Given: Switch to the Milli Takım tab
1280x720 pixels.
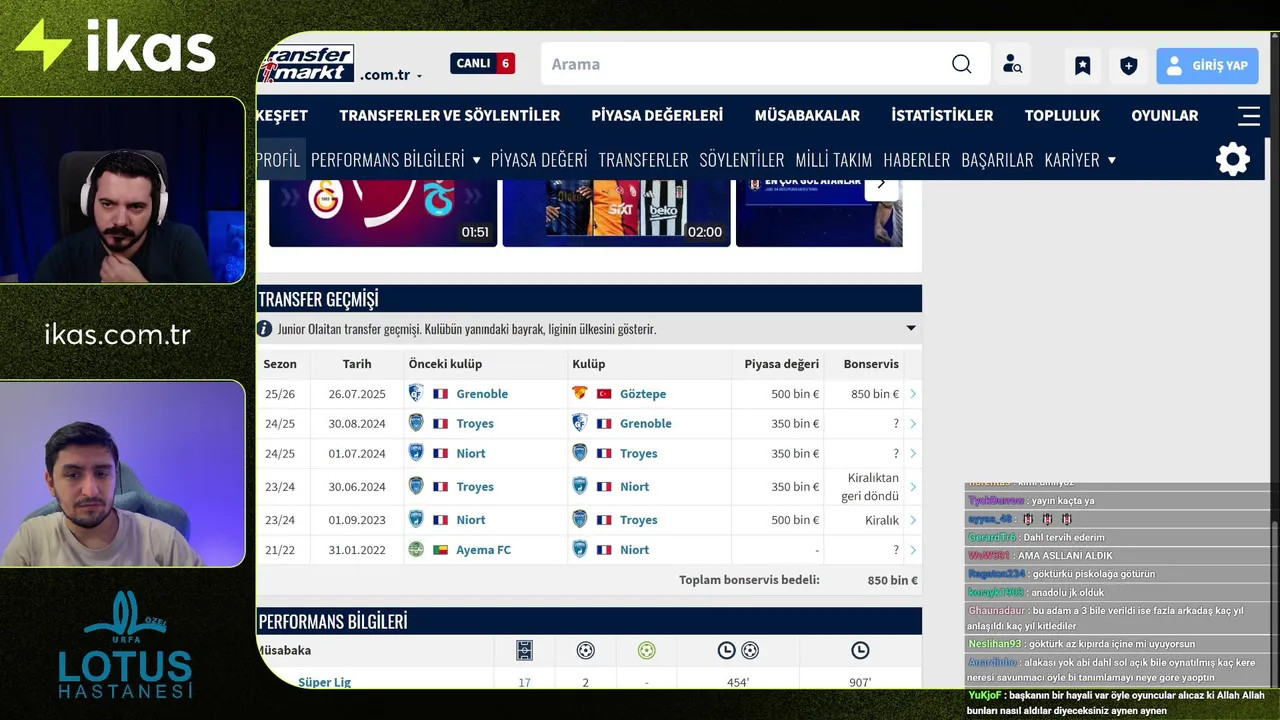Looking at the screenshot, I should [x=834, y=160].
